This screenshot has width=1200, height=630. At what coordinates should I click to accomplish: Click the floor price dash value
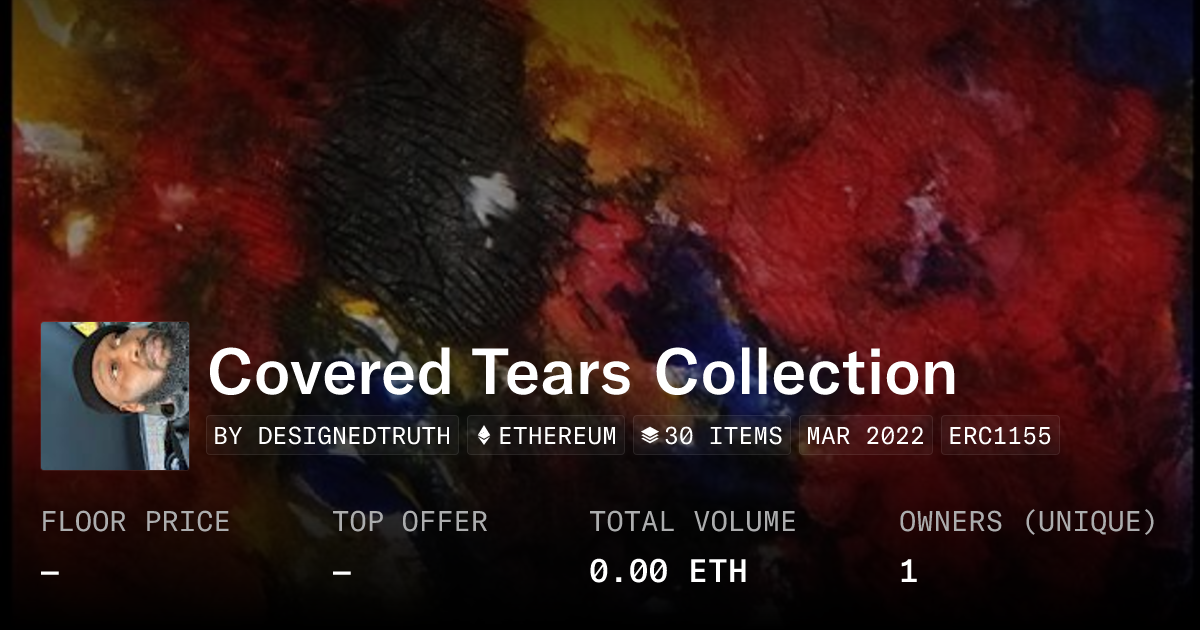(x=51, y=573)
